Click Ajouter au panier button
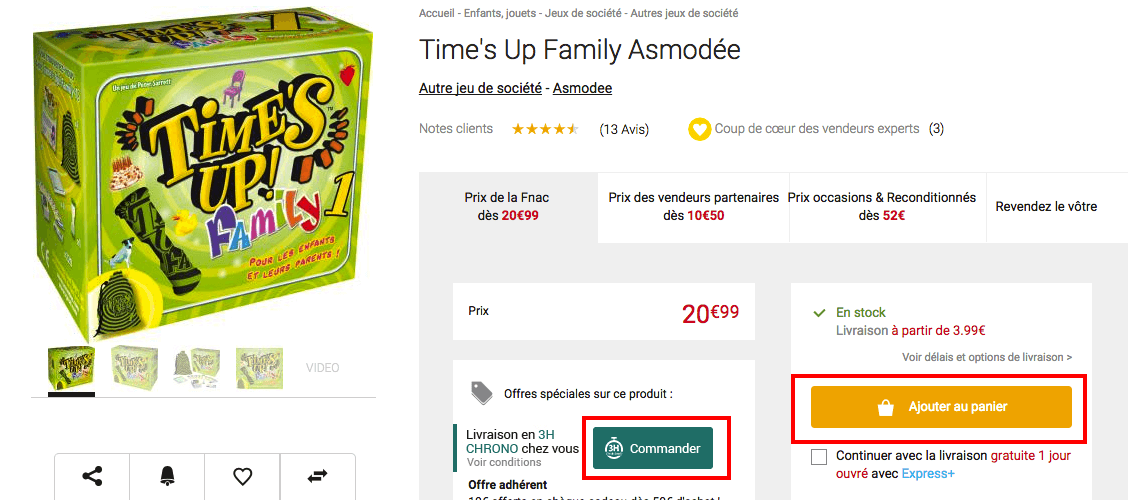1128x500 pixels. point(941,407)
